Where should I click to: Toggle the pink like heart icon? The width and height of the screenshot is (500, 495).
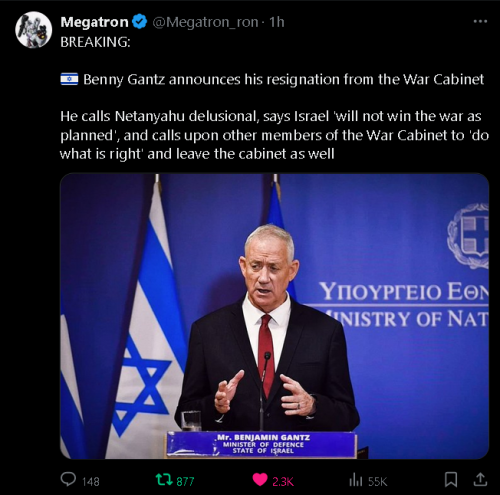tap(260, 480)
